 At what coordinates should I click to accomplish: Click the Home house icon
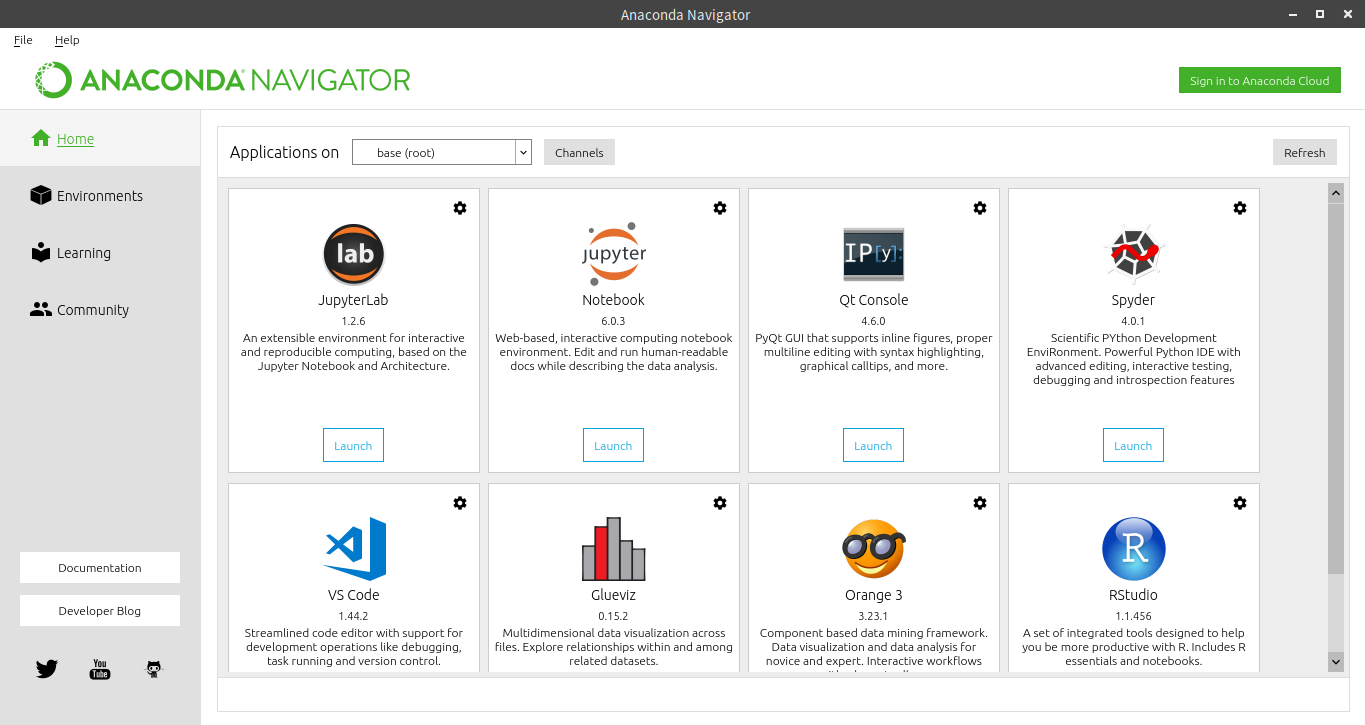[x=41, y=138]
